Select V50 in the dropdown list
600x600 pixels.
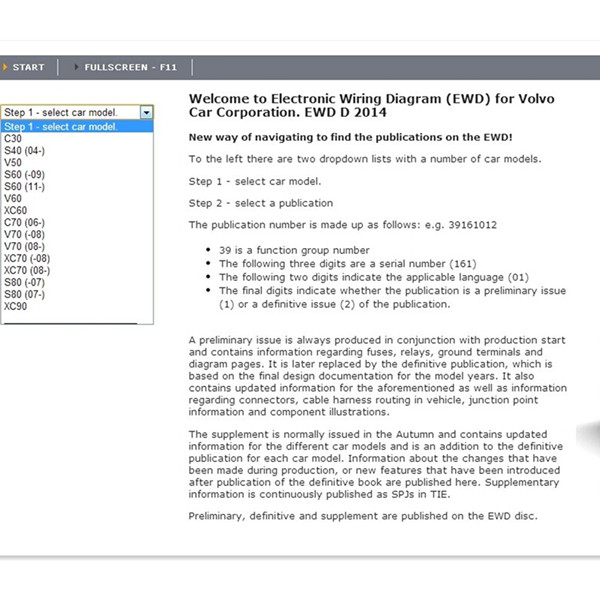coord(13,163)
